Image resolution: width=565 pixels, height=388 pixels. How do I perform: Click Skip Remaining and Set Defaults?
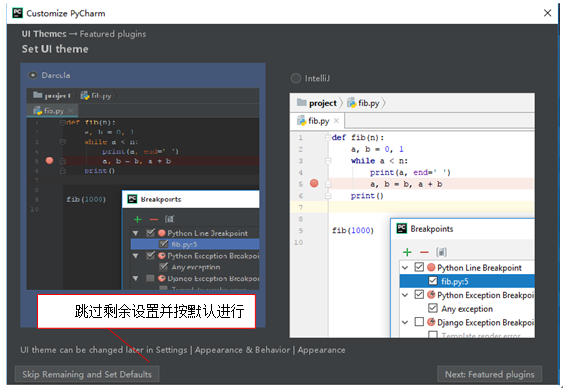point(87,374)
